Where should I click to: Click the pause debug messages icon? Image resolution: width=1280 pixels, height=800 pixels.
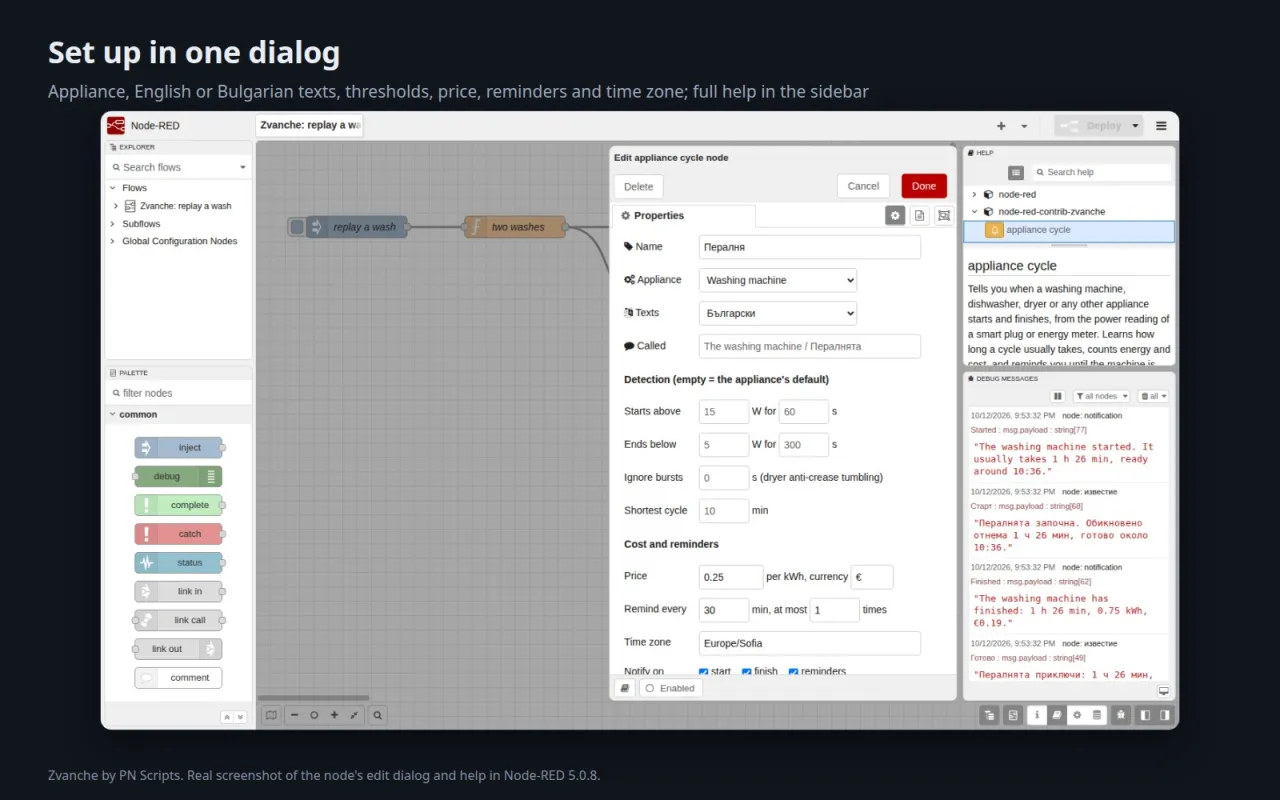1058,396
